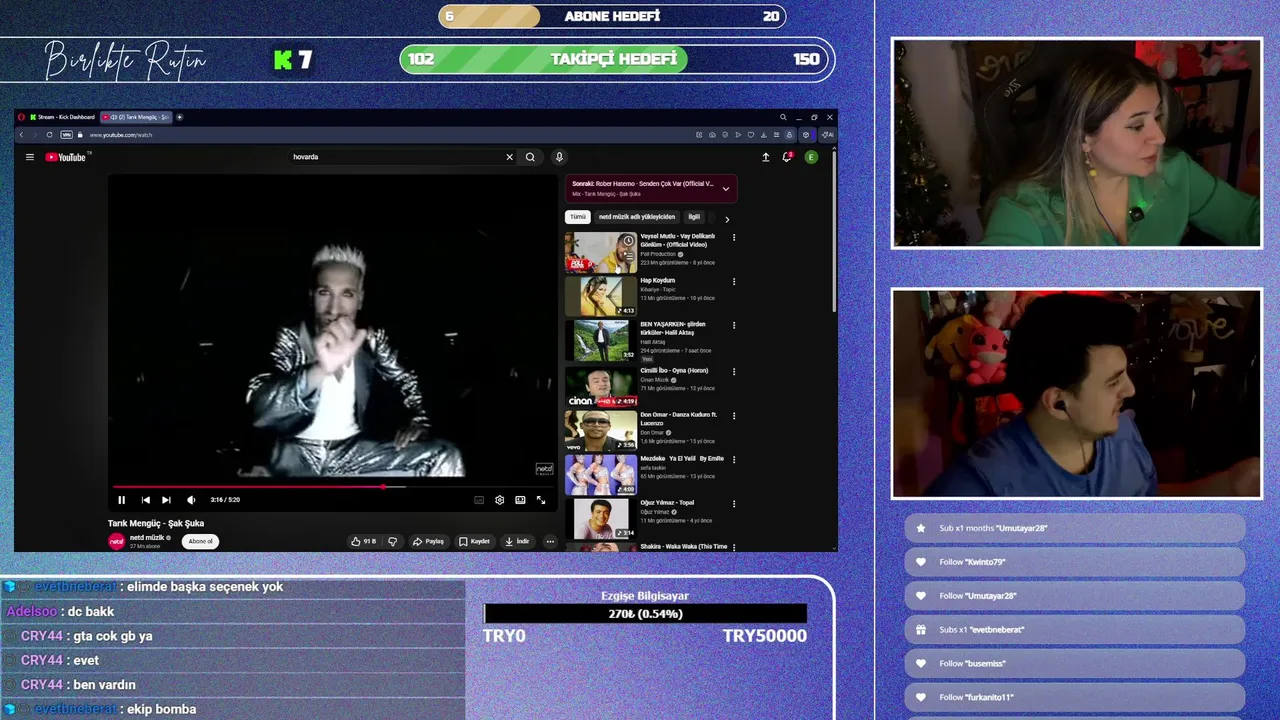Open options for 'Veysel Mutlu - Vay Delikanlı Gönlüm'
This screenshot has height=720, width=1280.
pos(734,238)
